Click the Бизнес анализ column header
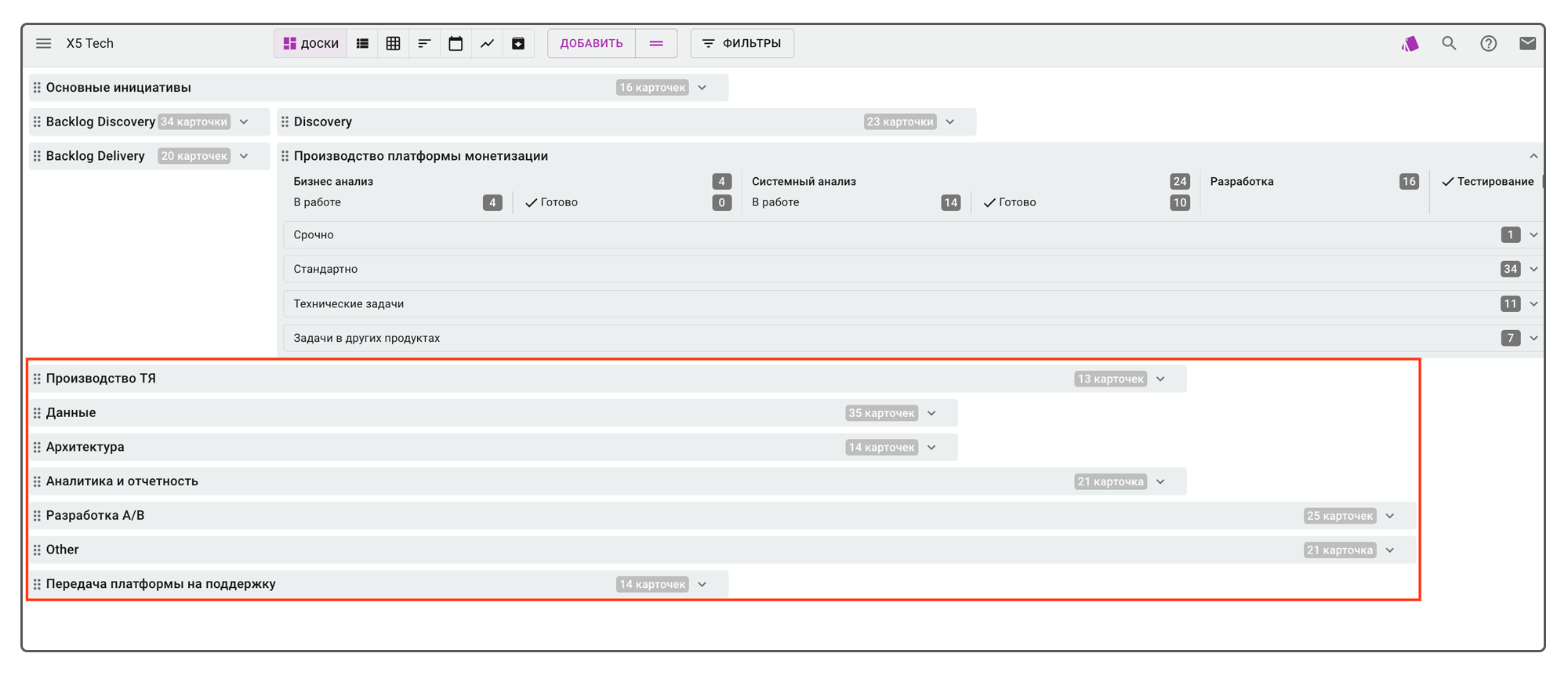 [x=333, y=182]
